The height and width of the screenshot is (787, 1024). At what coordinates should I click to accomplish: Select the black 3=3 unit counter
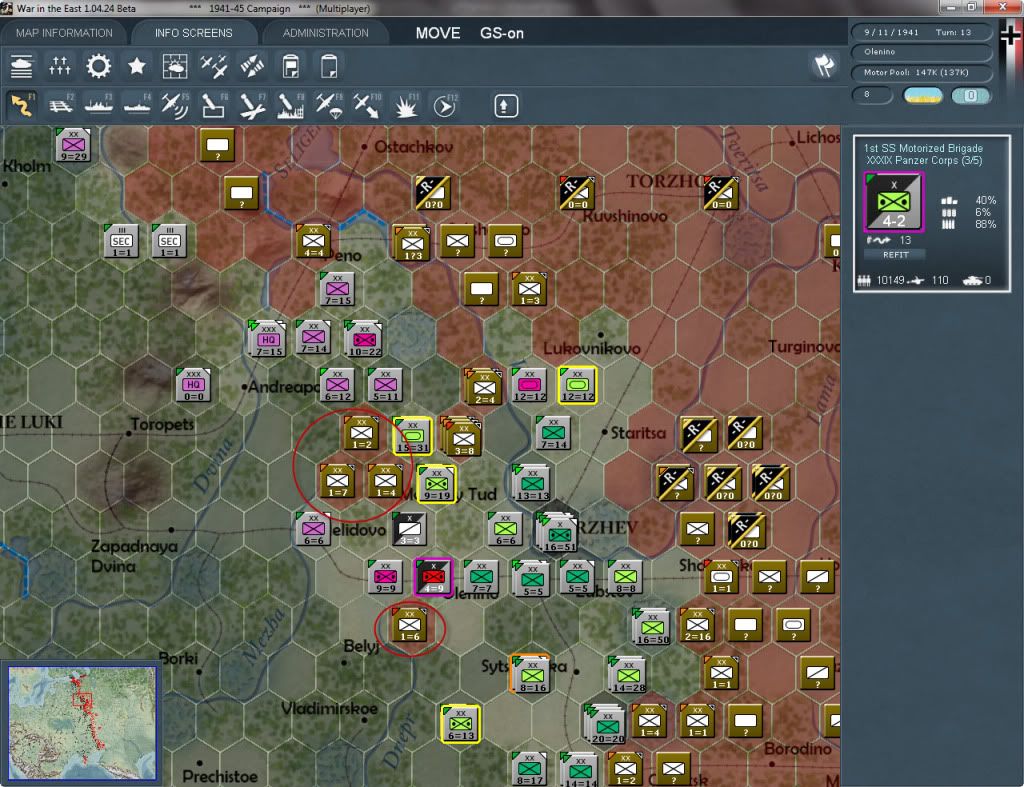[x=409, y=529]
